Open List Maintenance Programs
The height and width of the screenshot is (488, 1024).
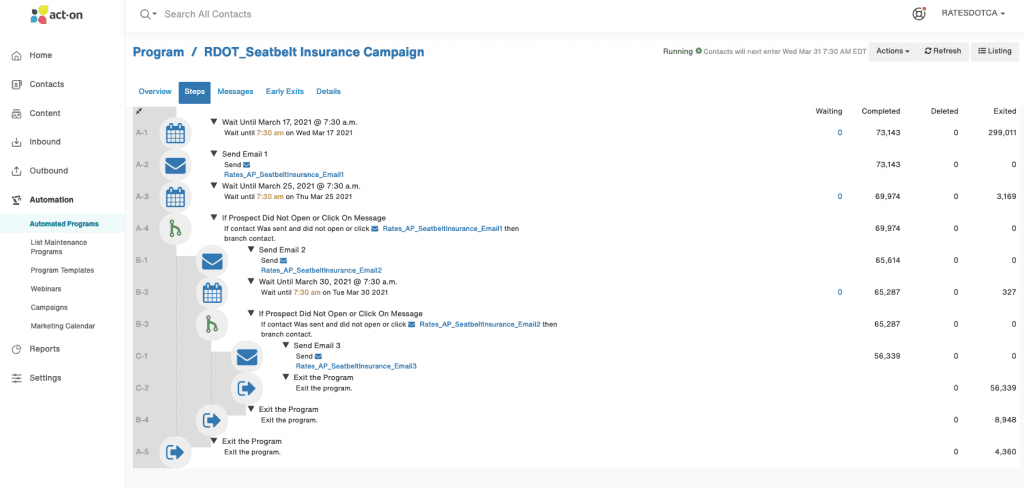pyautogui.click(x=59, y=247)
